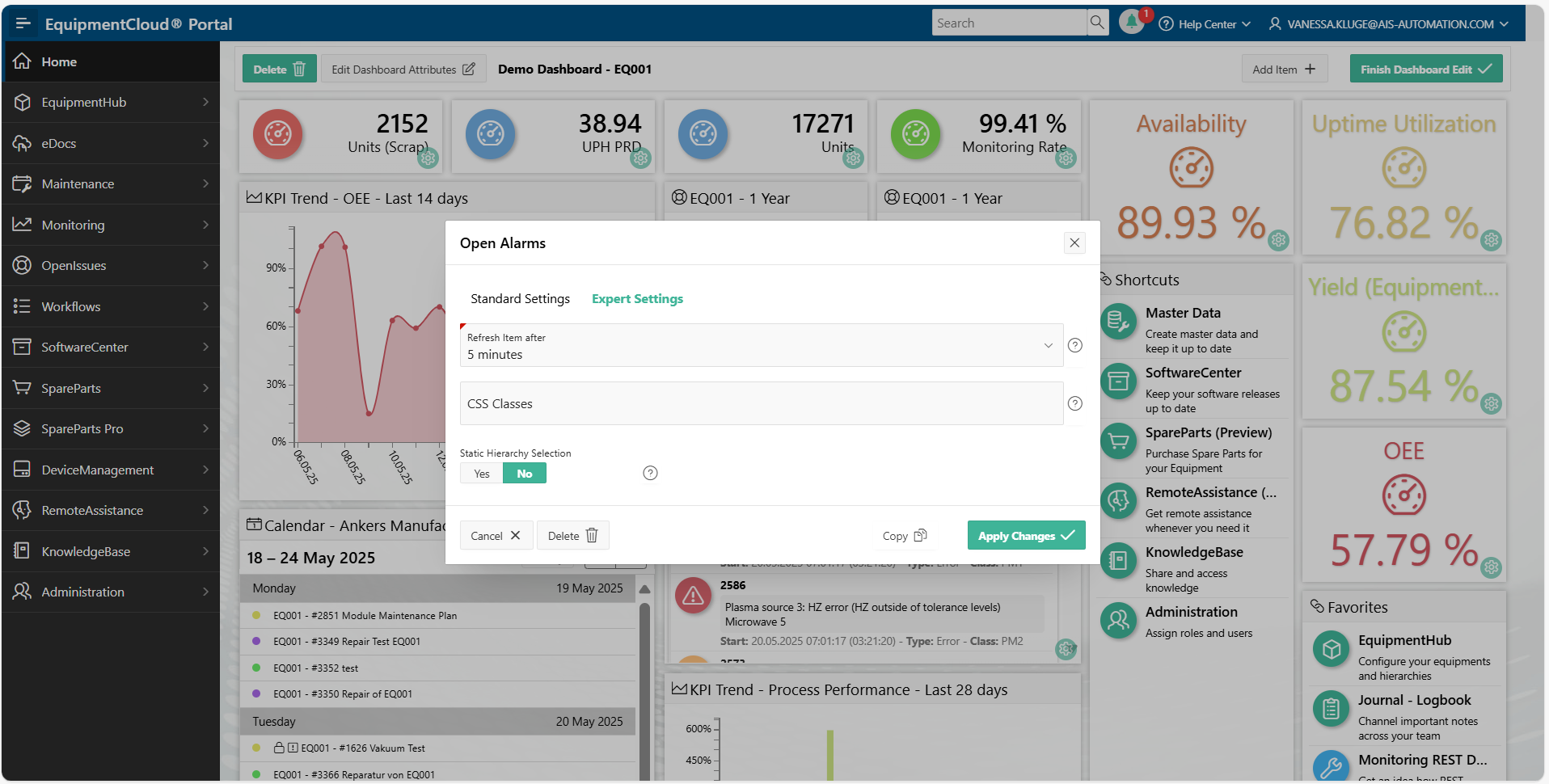Open the notifications bell

(x=1132, y=23)
